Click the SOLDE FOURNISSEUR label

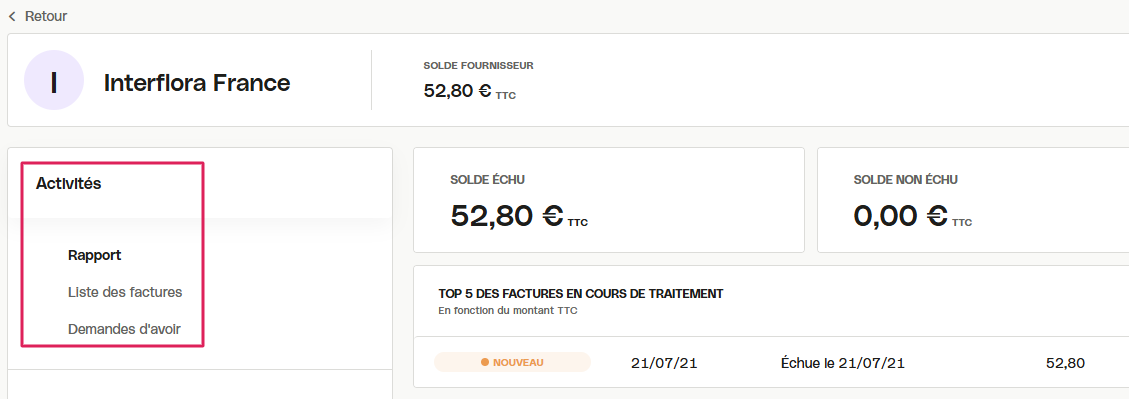tap(479, 66)
